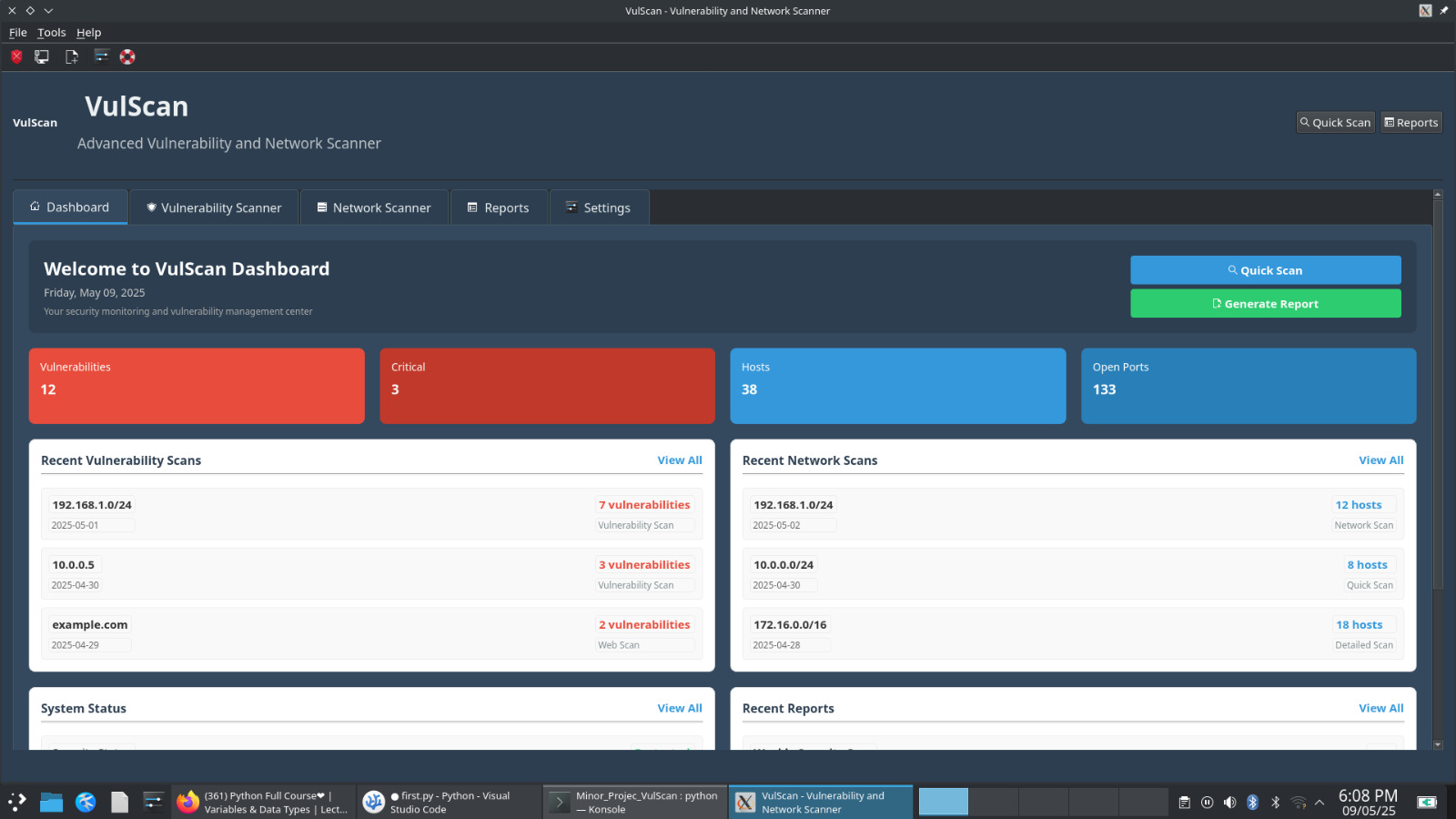Click the red Critical vulnerabilities count card
This screenshot has width=1456, height=819.
point(547,386)
